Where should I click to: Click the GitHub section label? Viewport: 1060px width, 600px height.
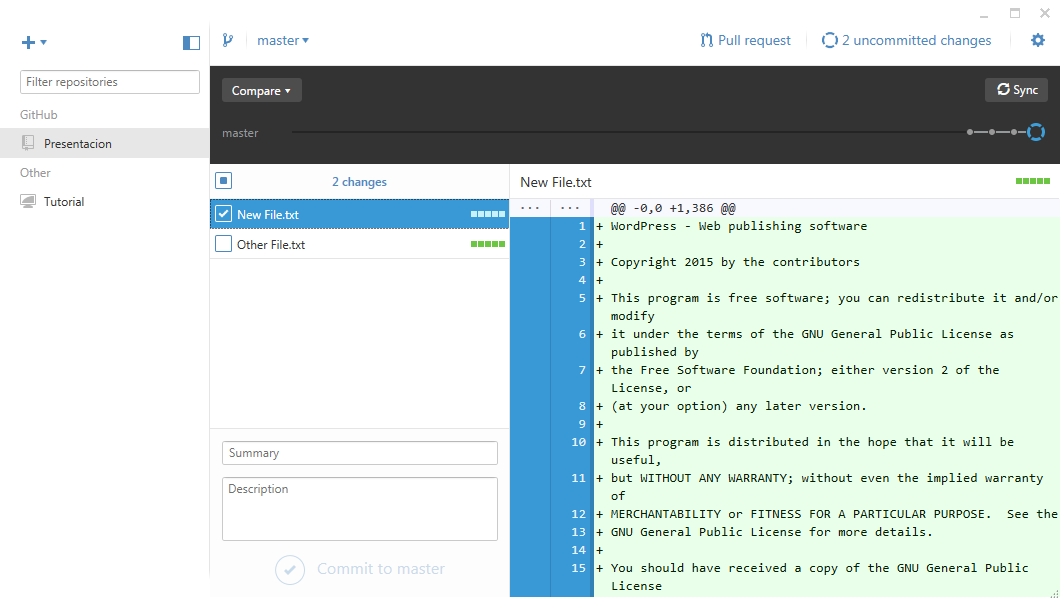click(39, 114)
